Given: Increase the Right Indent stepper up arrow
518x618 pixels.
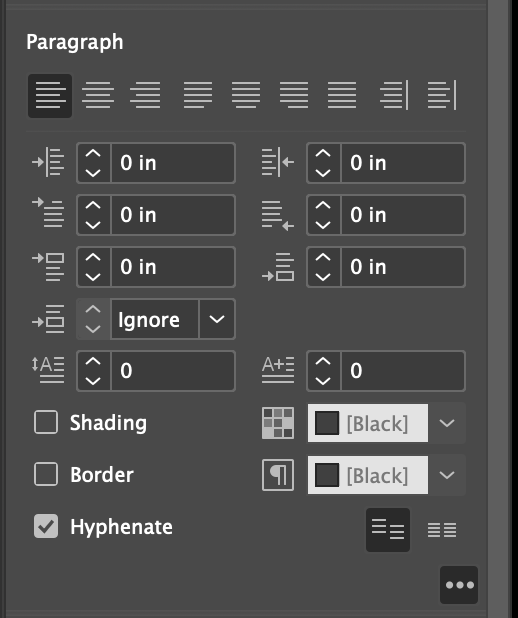Looking at the screenshot, I should (323, 154).
